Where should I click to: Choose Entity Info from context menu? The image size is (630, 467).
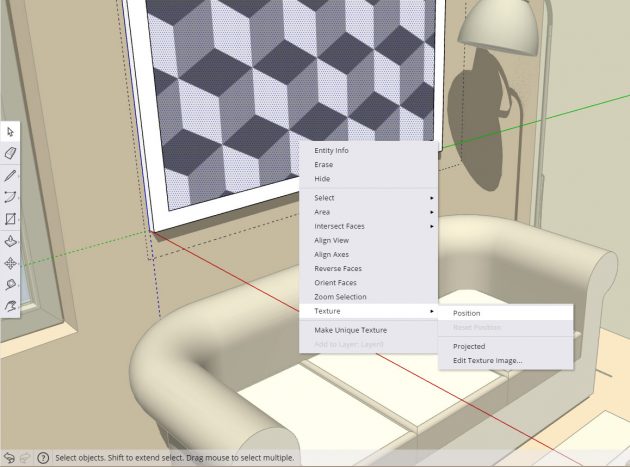(331, 150)
